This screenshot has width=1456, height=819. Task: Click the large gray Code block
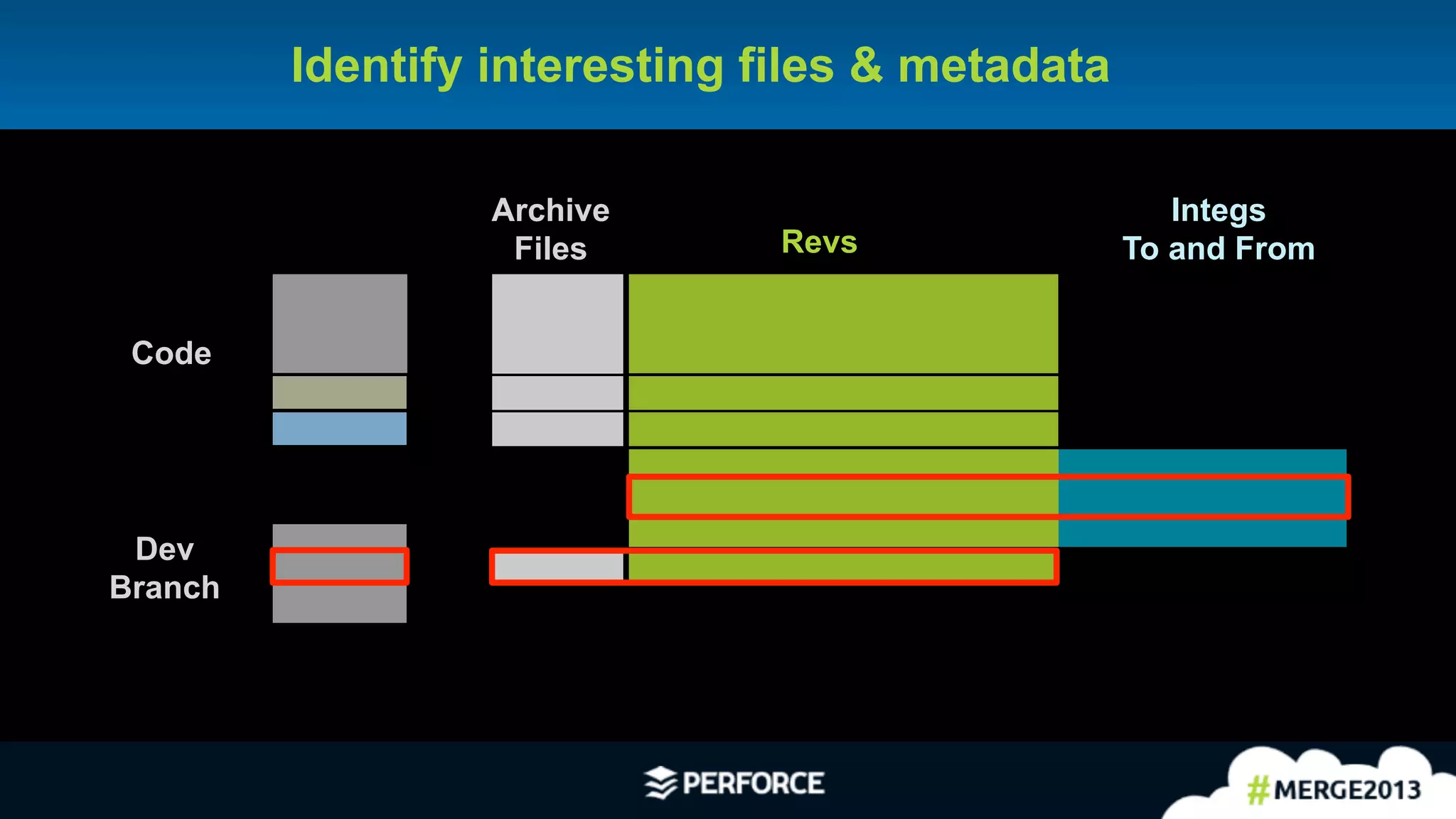[340, 323]
